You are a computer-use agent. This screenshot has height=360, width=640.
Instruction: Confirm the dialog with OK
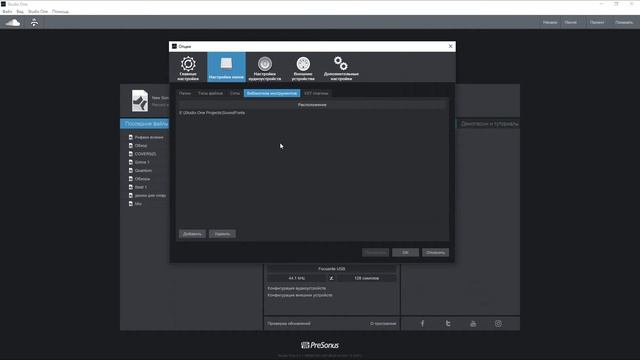[405, 253]
